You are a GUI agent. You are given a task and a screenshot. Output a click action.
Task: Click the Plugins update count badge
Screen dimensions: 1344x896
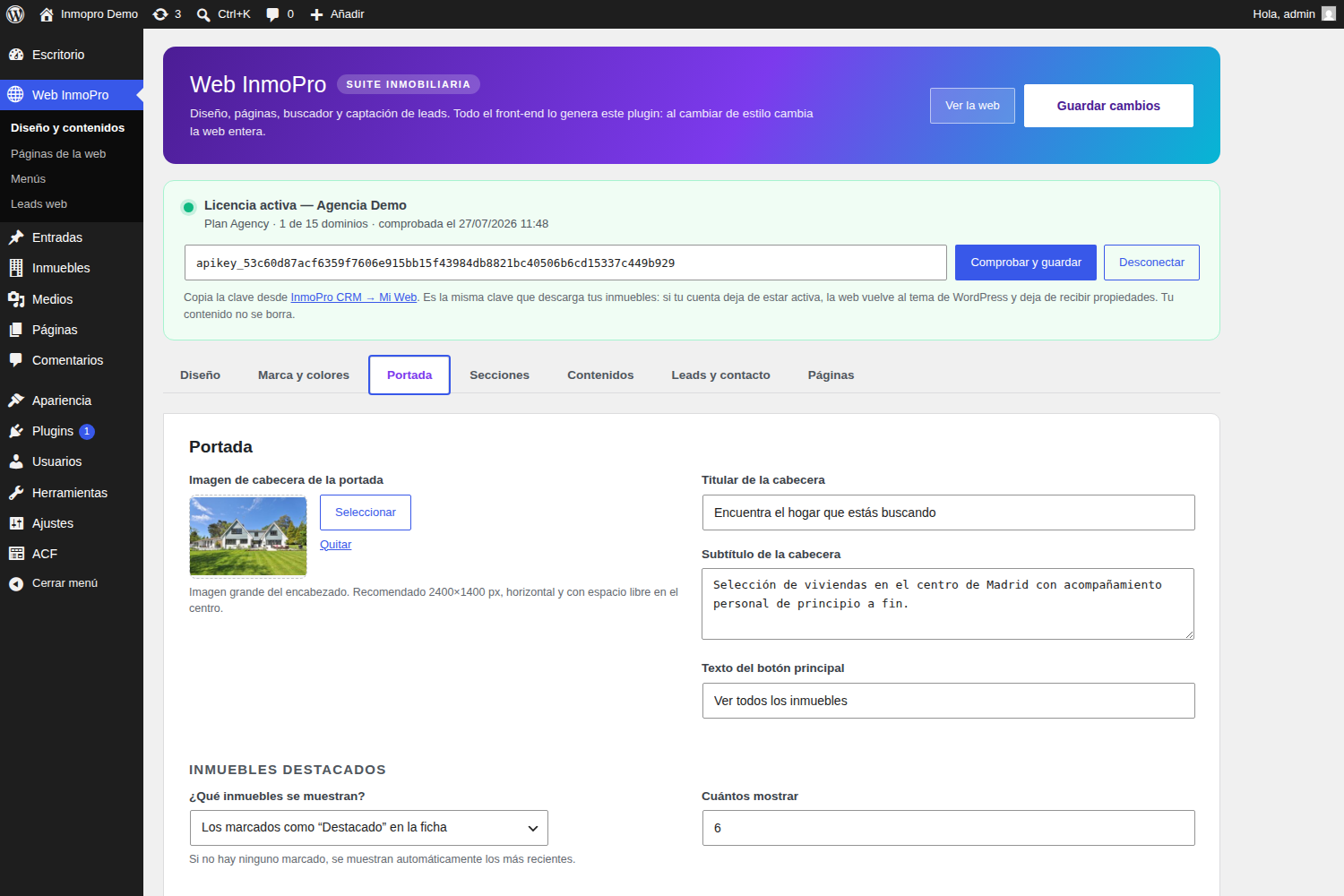pyautogui.click(x=87, y=431)
